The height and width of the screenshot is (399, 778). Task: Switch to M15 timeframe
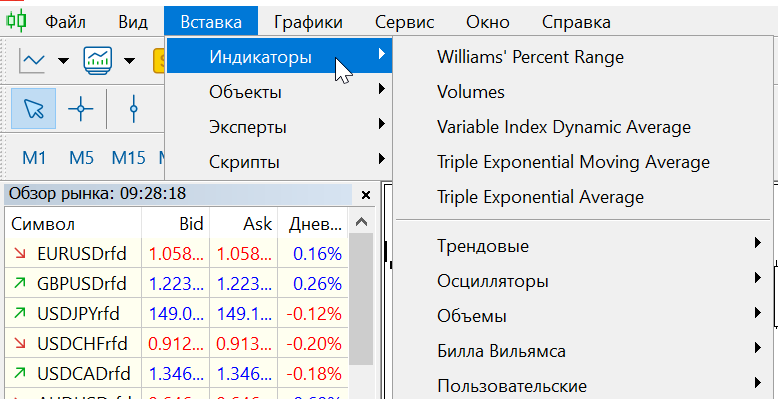click(x=129, y=158)
